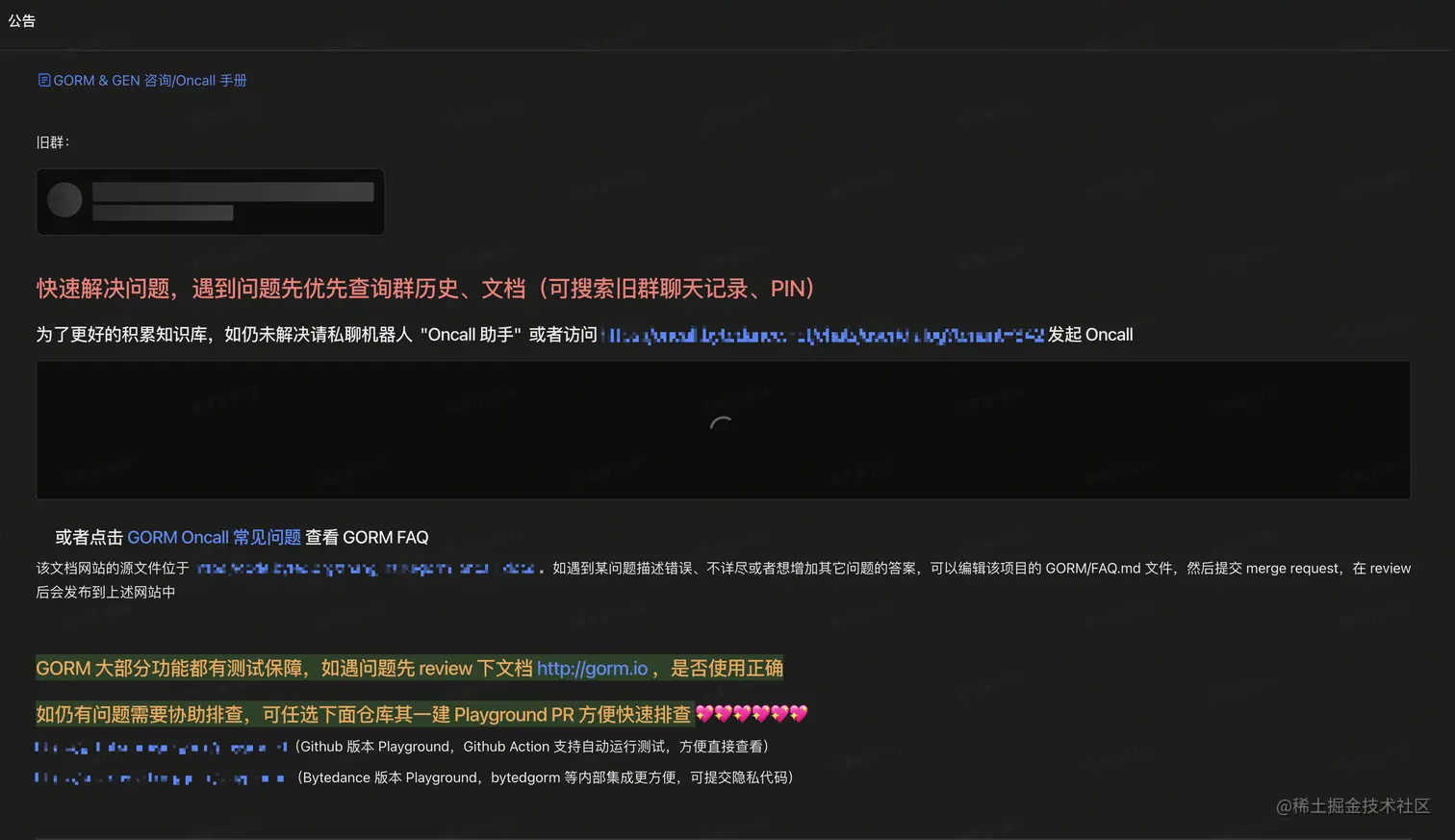Viewport: 1455px width, 840px height.
Task: Click the text 后会发布到上述网站中
Action: point(106,593)
